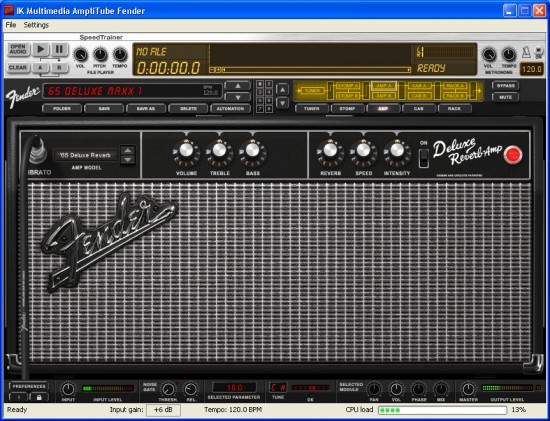
Task: Click the Pause button in SpeedTrainer
Action: 60,49
